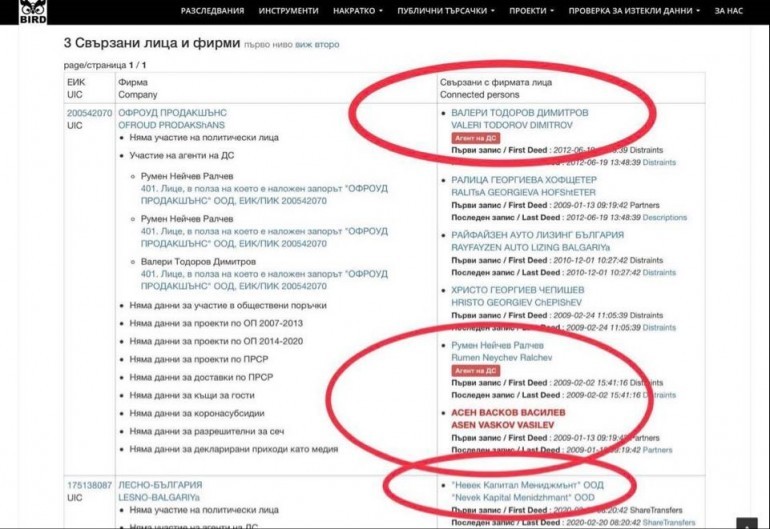Viewport: 770px width, 529px height.
Task: Click Rumen Ralchev's red 'Агент на ДС' badge
Action: coord(475,370)
